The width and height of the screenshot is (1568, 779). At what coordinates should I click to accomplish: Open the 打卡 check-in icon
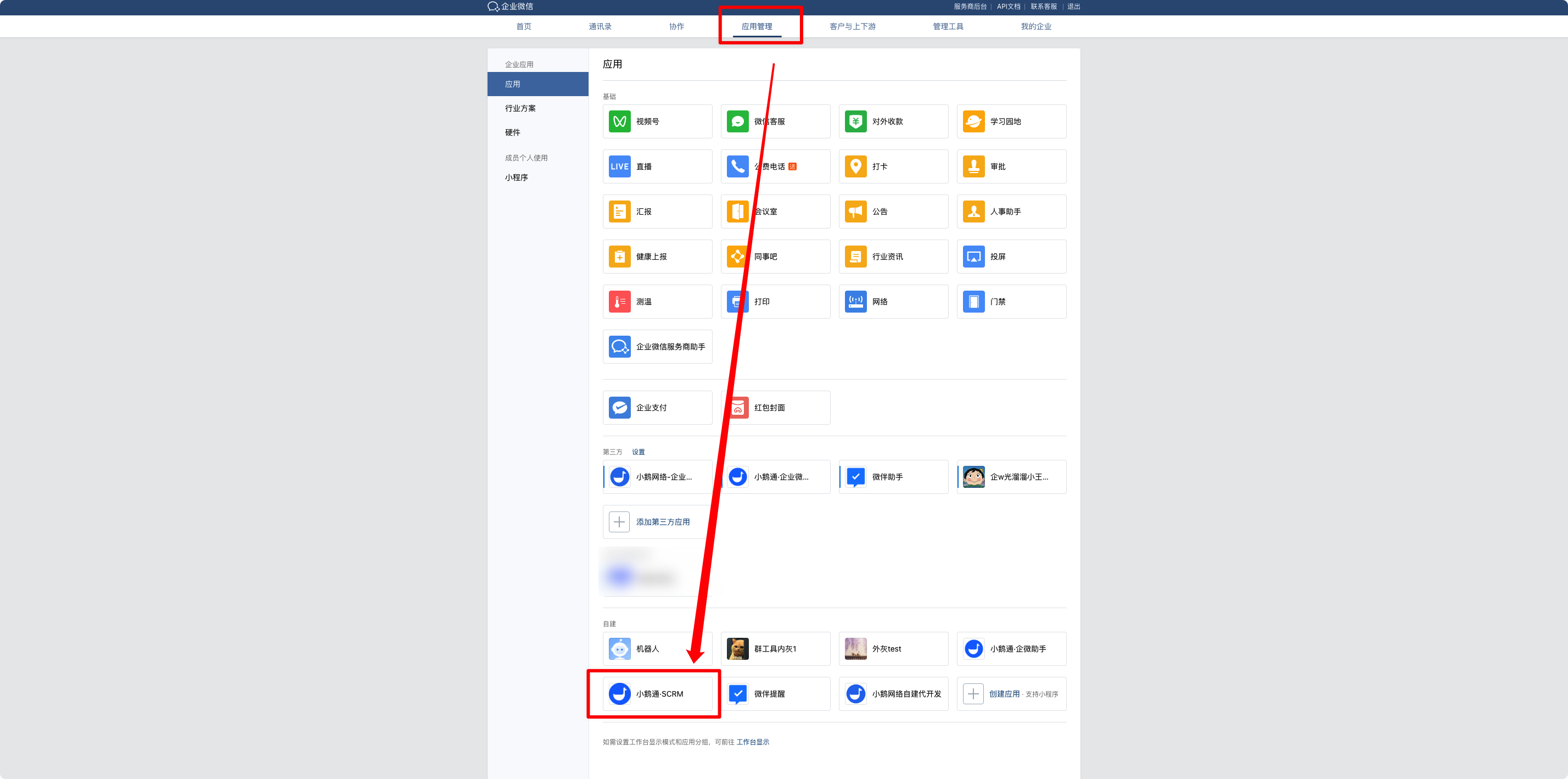(856, 166)
